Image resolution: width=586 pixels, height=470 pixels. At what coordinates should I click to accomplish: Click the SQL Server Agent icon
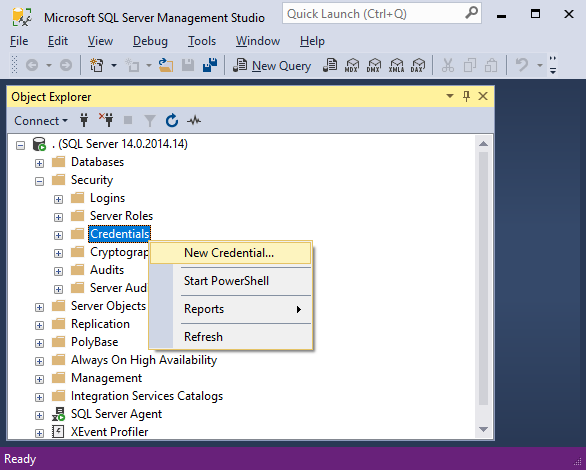[58, 414]
